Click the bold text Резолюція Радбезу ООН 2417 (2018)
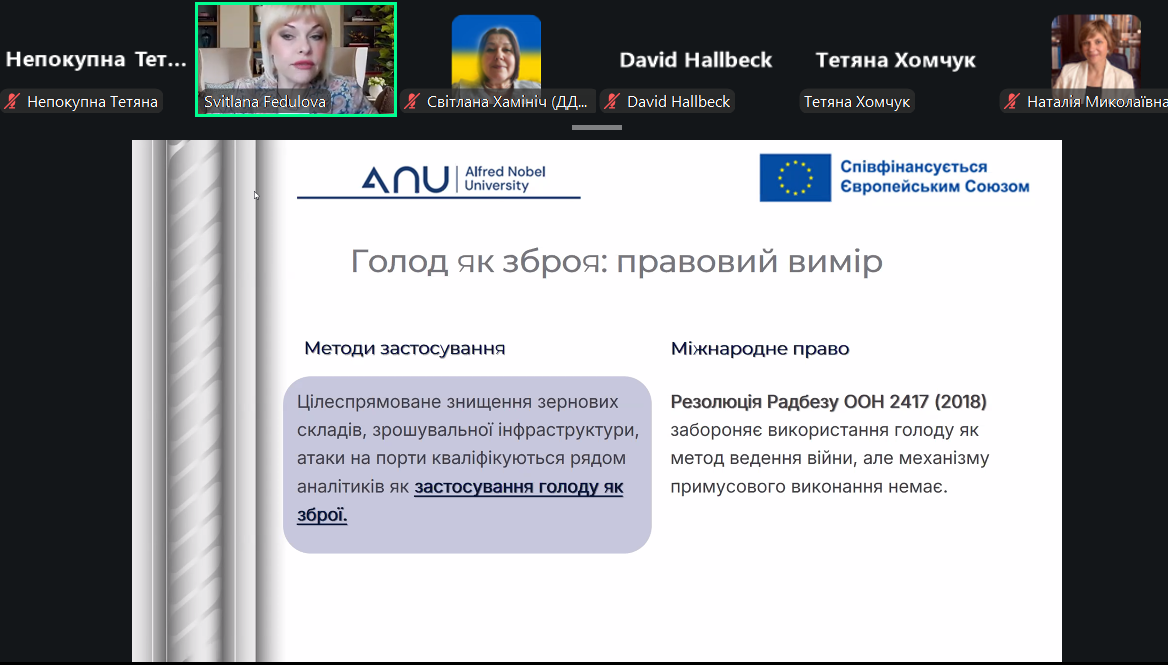This screenshot has height=665, width=1168. tap(828, 402)
